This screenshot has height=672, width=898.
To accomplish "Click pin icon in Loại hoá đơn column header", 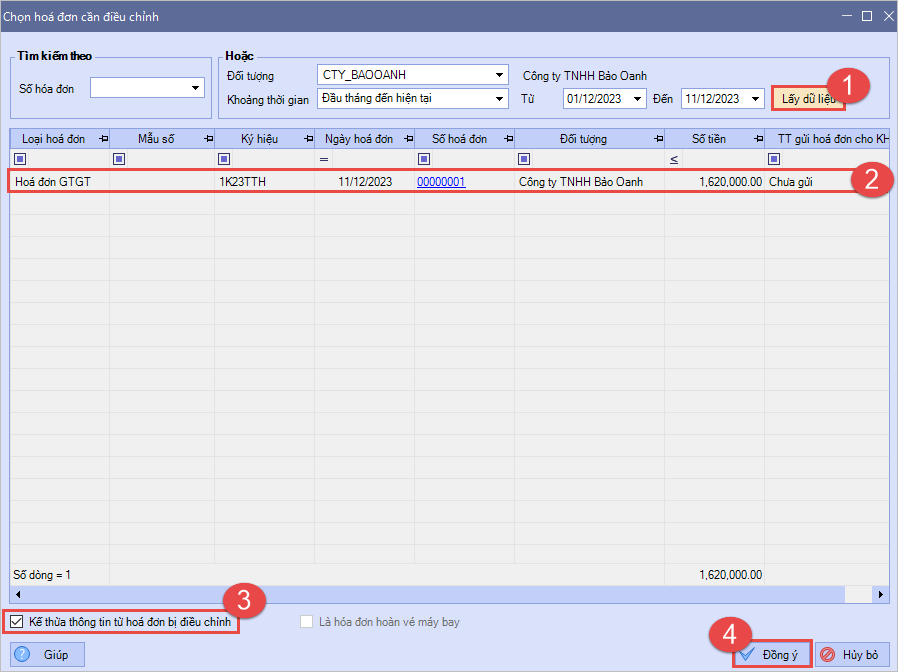I will 103,139.
